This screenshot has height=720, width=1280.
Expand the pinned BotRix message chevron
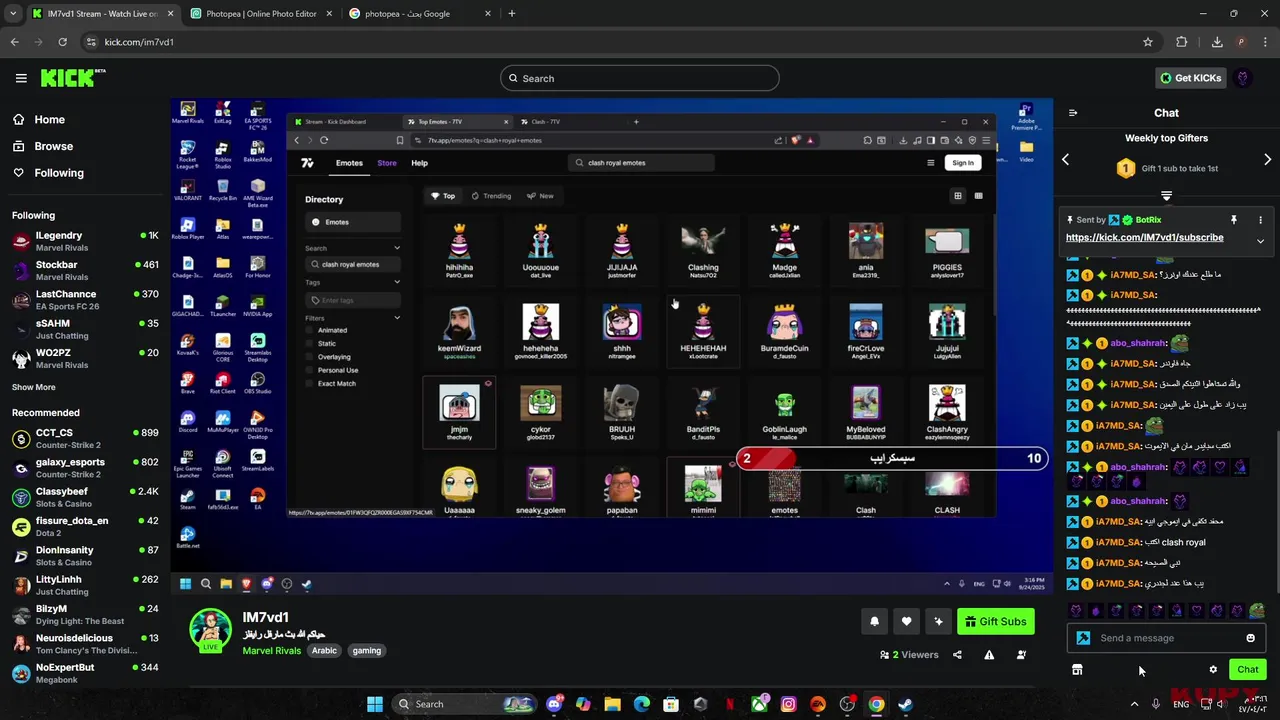point(1260,241)
